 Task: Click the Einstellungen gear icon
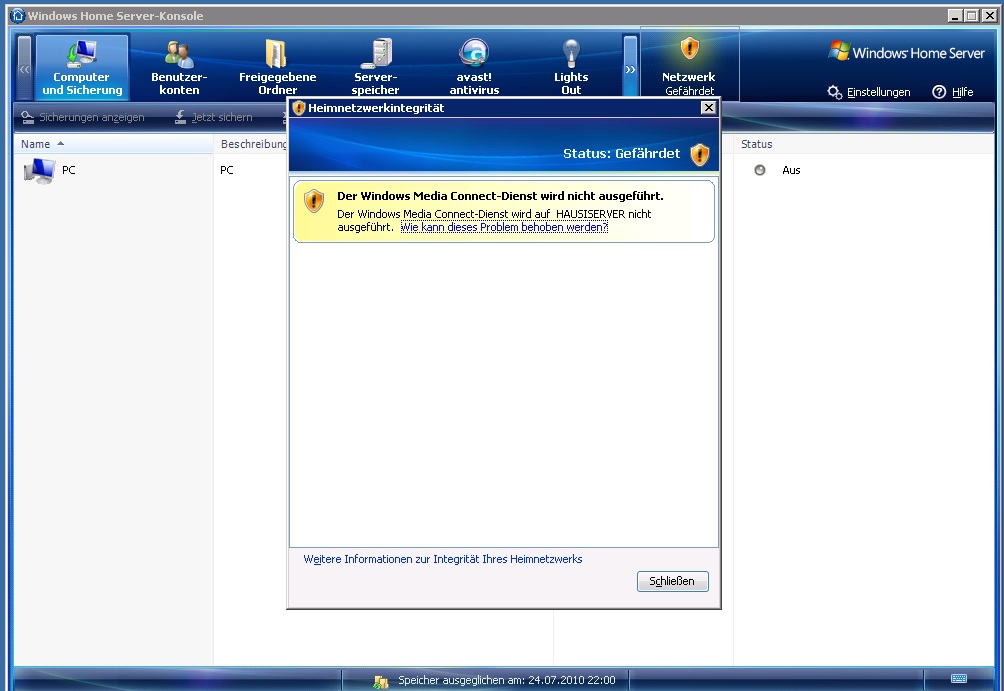(834, 92)
